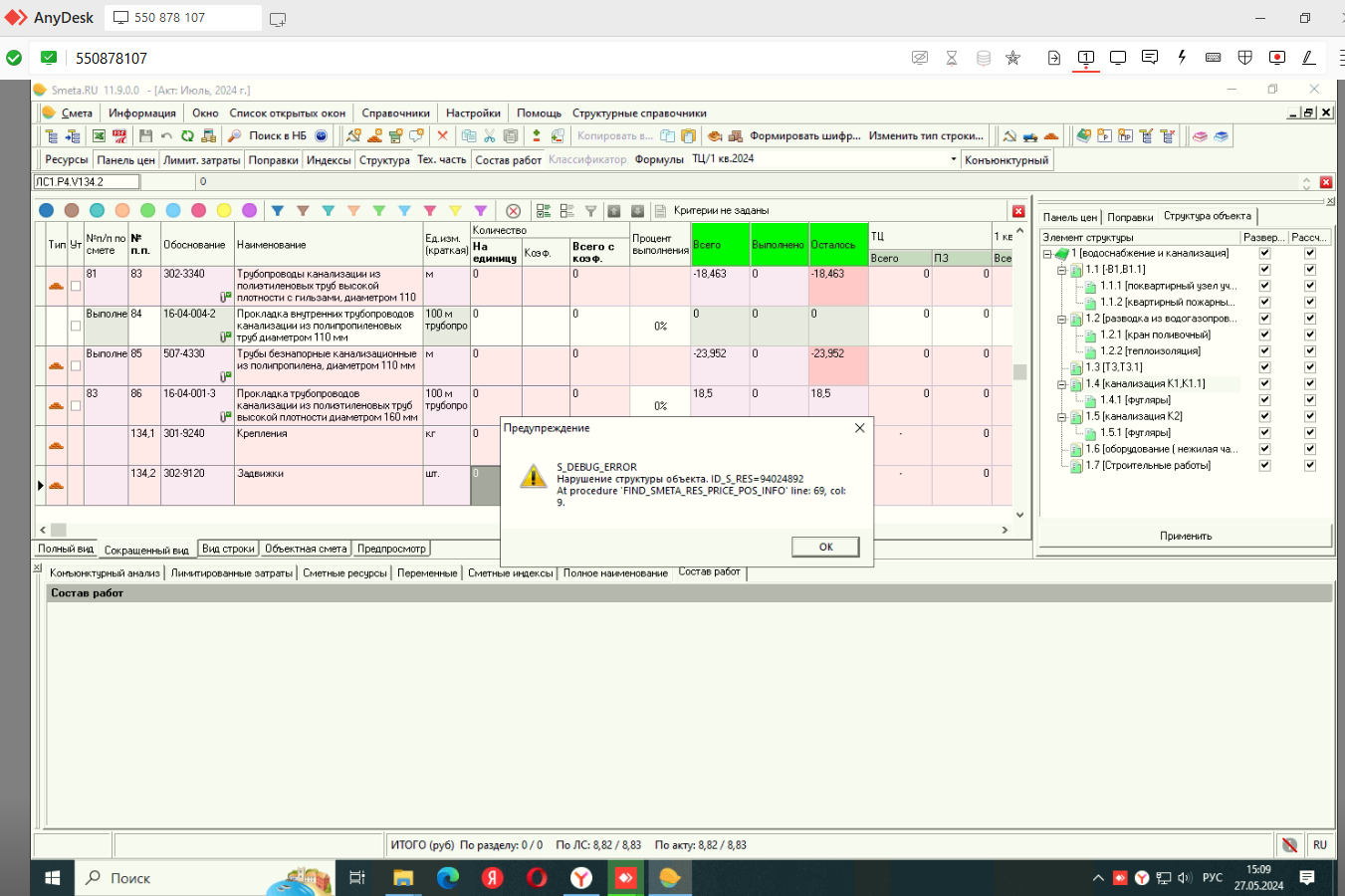Click the Excel export toolbar icon

click(99, 135)
